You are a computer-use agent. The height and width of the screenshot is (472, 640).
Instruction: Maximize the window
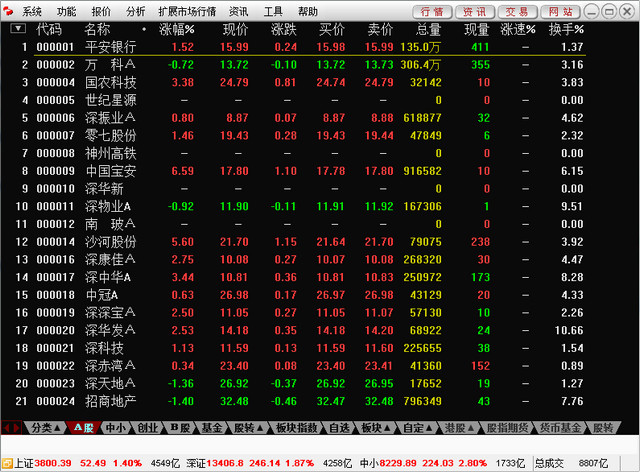click(609, 11)
